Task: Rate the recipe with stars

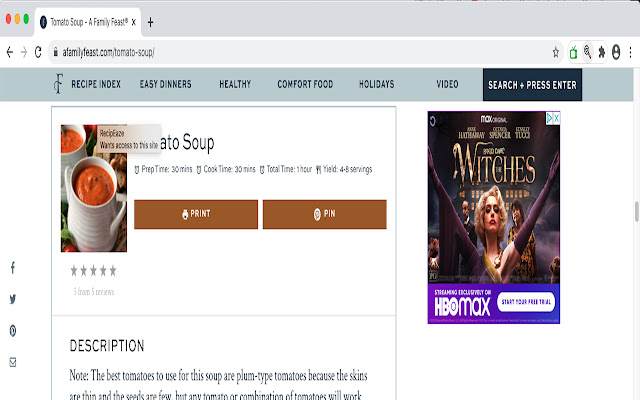Action: [93, 271]
